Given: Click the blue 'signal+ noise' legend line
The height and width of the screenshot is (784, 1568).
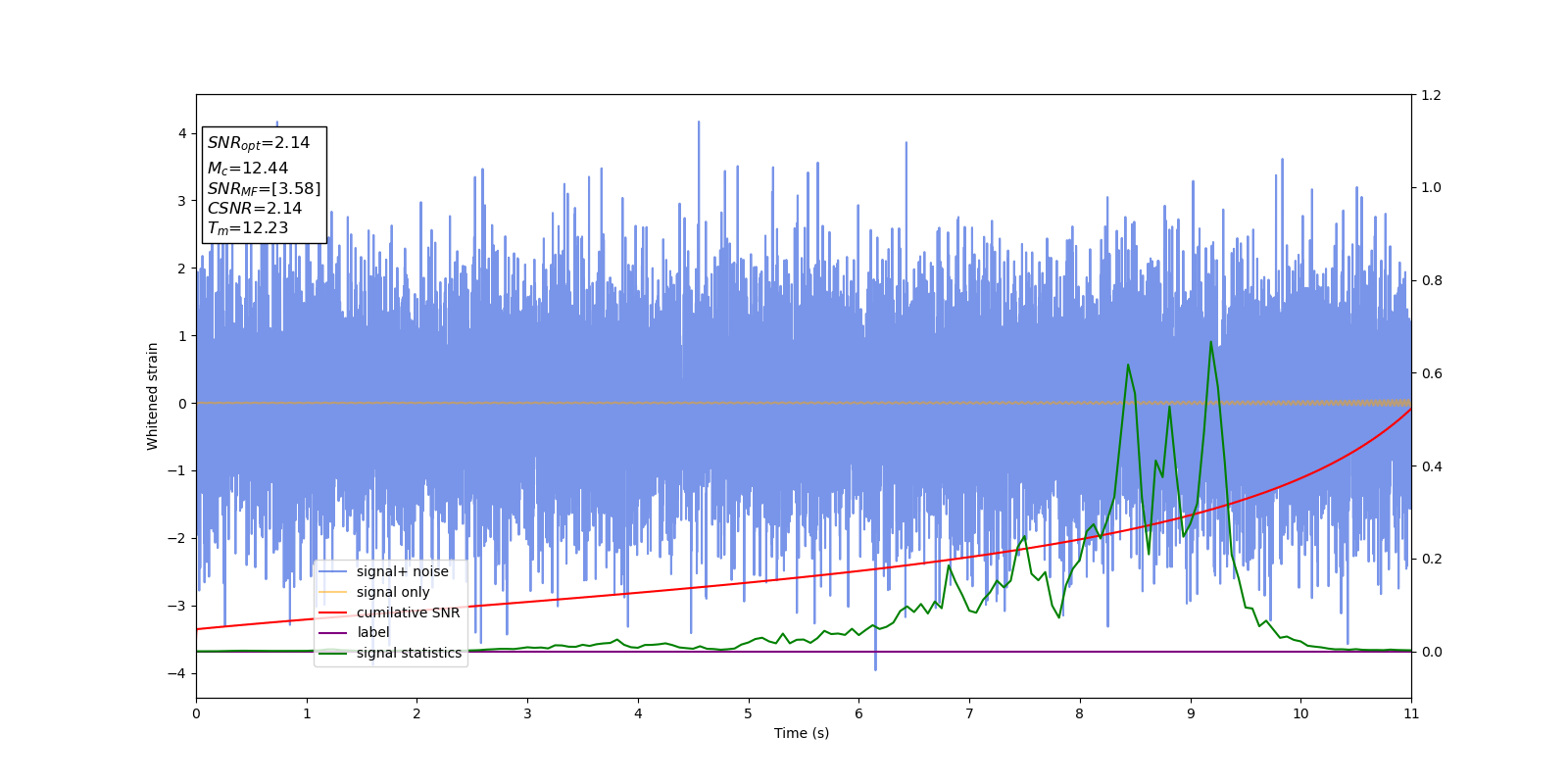Looking at the screenshot, I should [333, 571].
